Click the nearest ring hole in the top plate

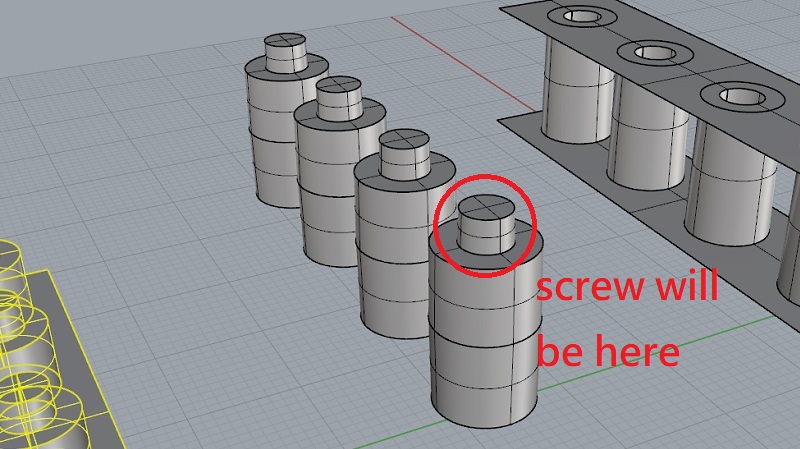[741, 97]
